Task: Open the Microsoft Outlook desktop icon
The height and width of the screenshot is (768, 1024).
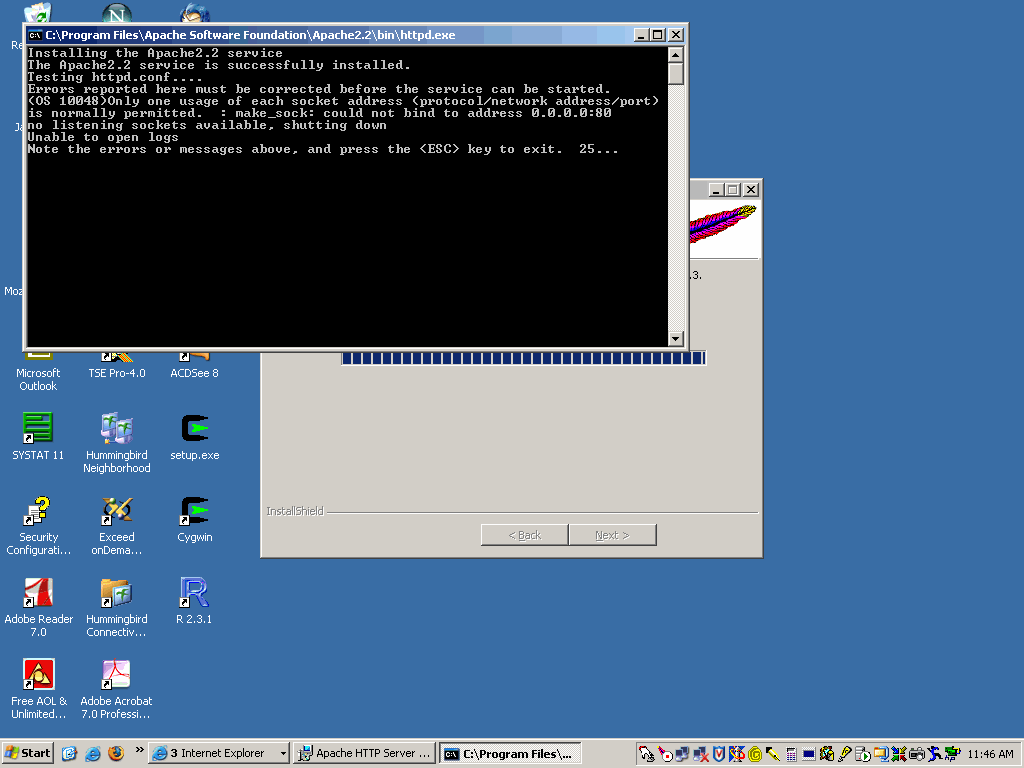Action: pos(38,370)
